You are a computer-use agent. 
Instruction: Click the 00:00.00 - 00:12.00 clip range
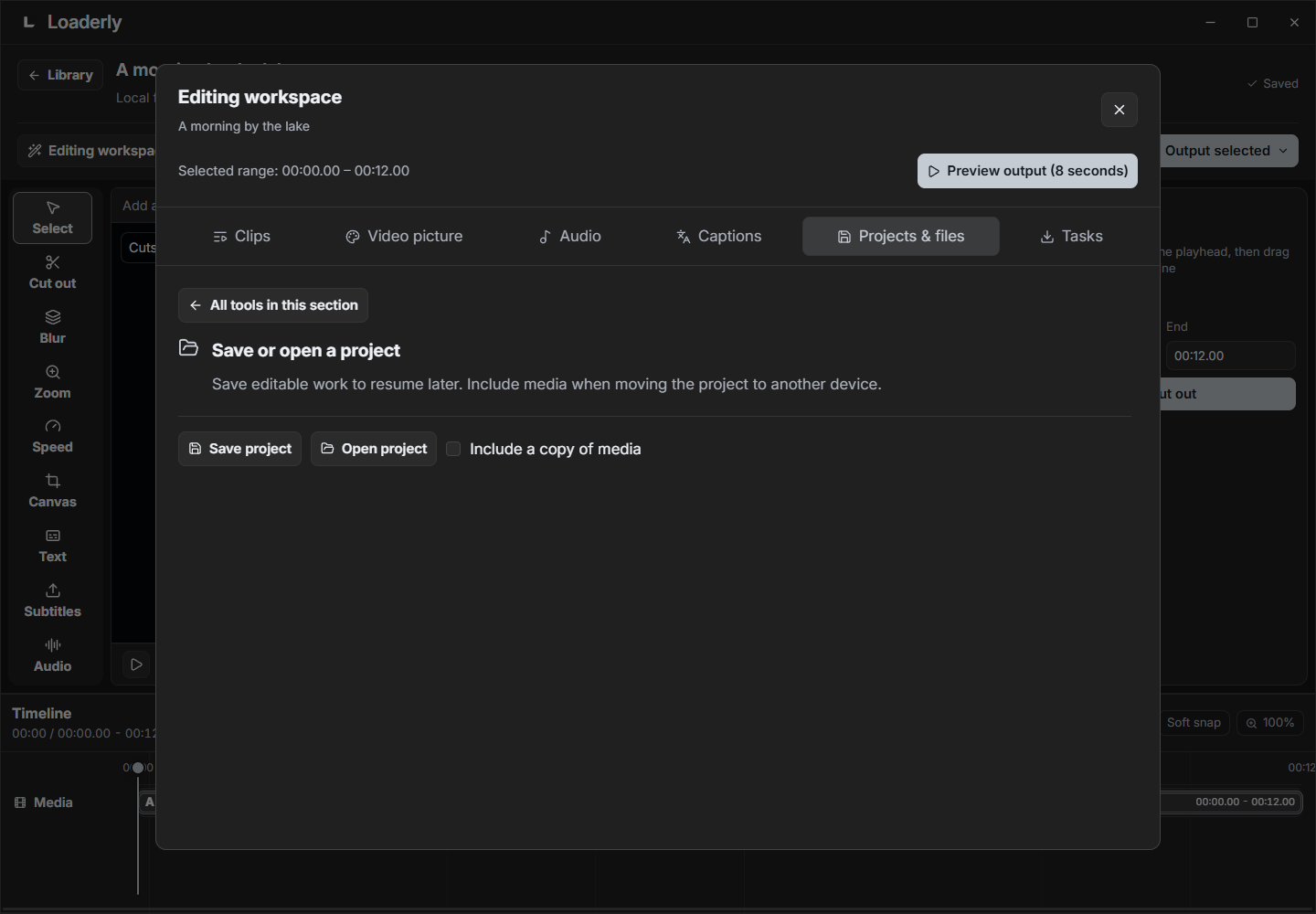tap(1245, 802)
